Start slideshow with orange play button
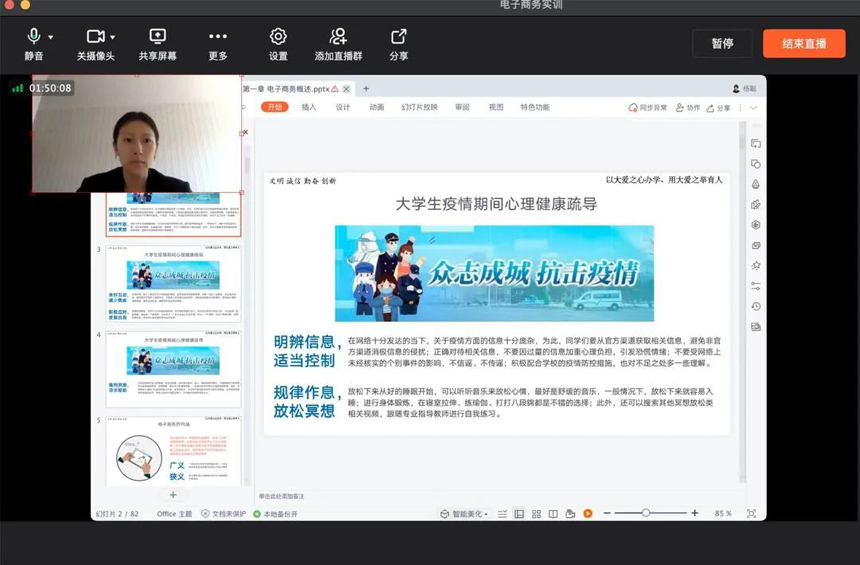 [588, 513]
